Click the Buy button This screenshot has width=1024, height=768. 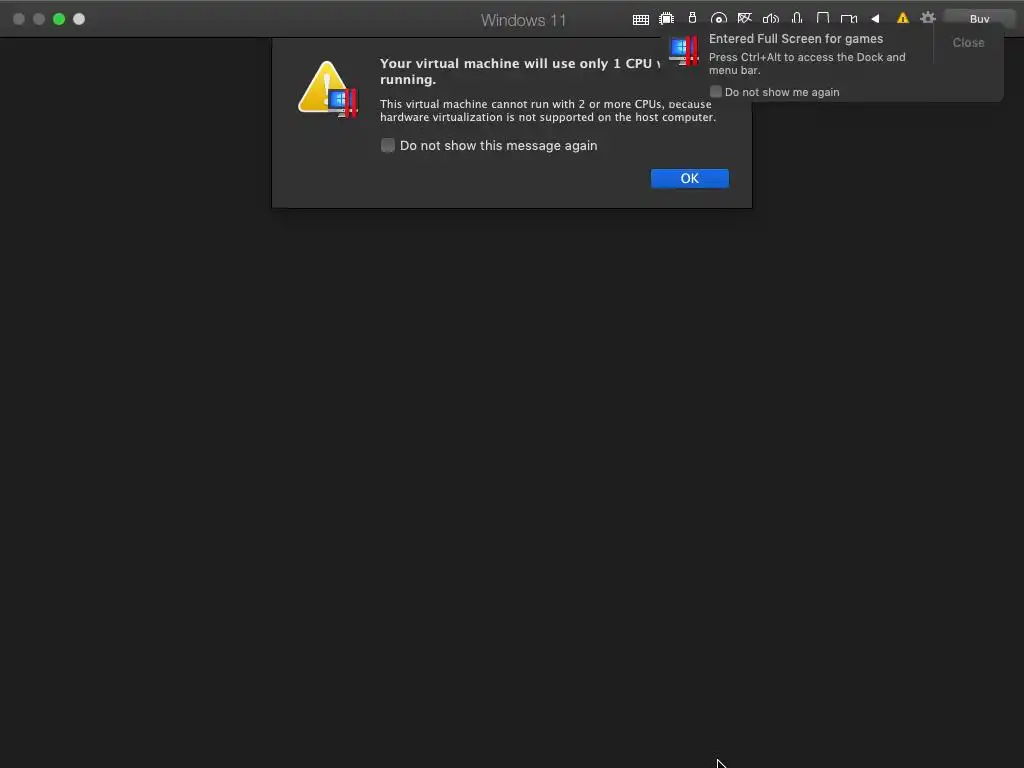pos(979,19)
